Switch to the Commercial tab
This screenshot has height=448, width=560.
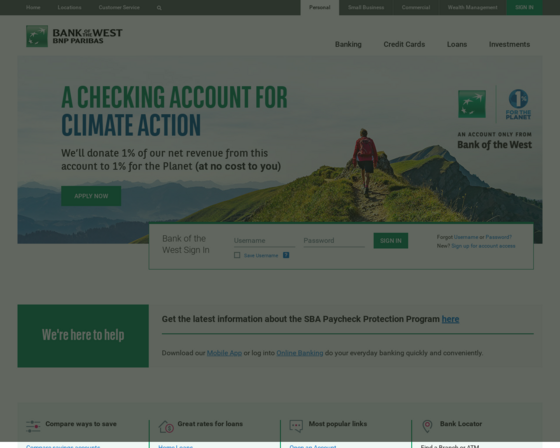pos(416,8)
